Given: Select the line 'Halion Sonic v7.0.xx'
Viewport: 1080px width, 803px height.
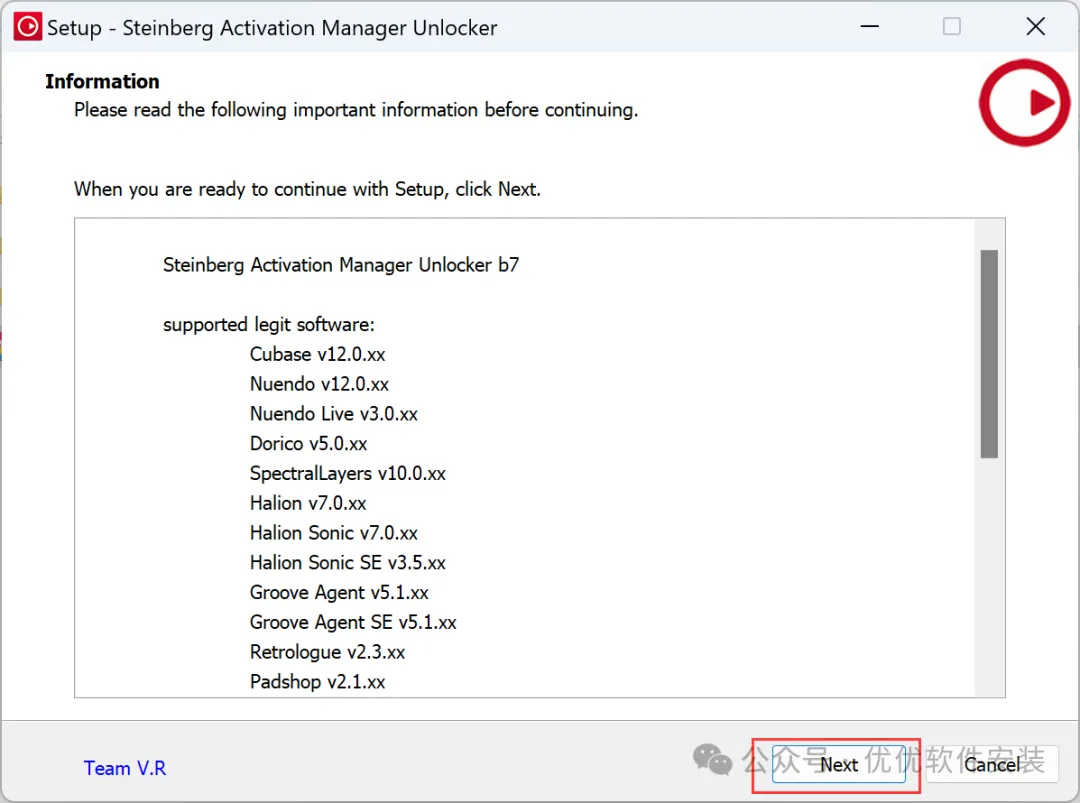Looking at the screenshot, I should click(334, 532).
